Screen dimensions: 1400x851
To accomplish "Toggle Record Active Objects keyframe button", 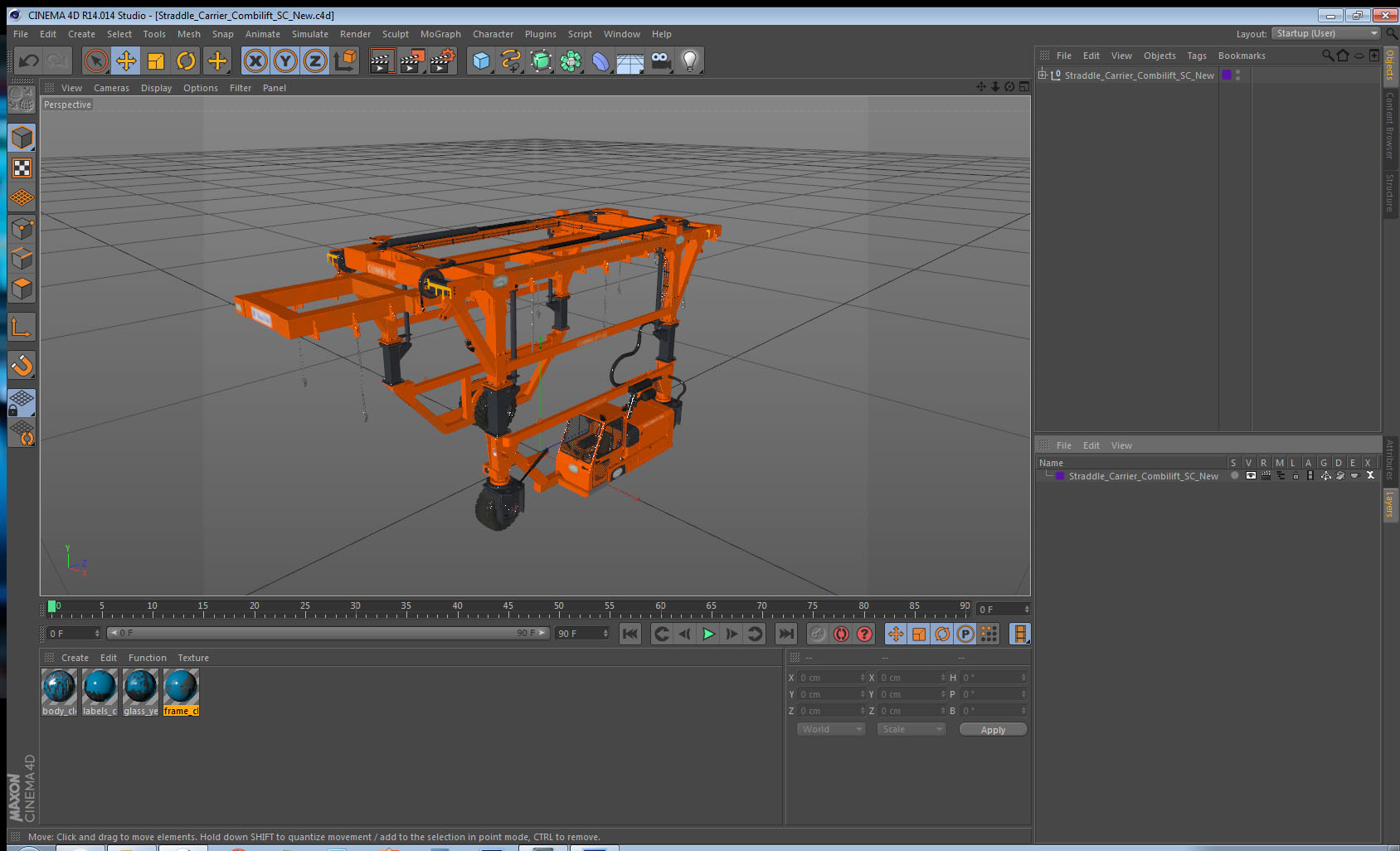I will tap(818, 634).
